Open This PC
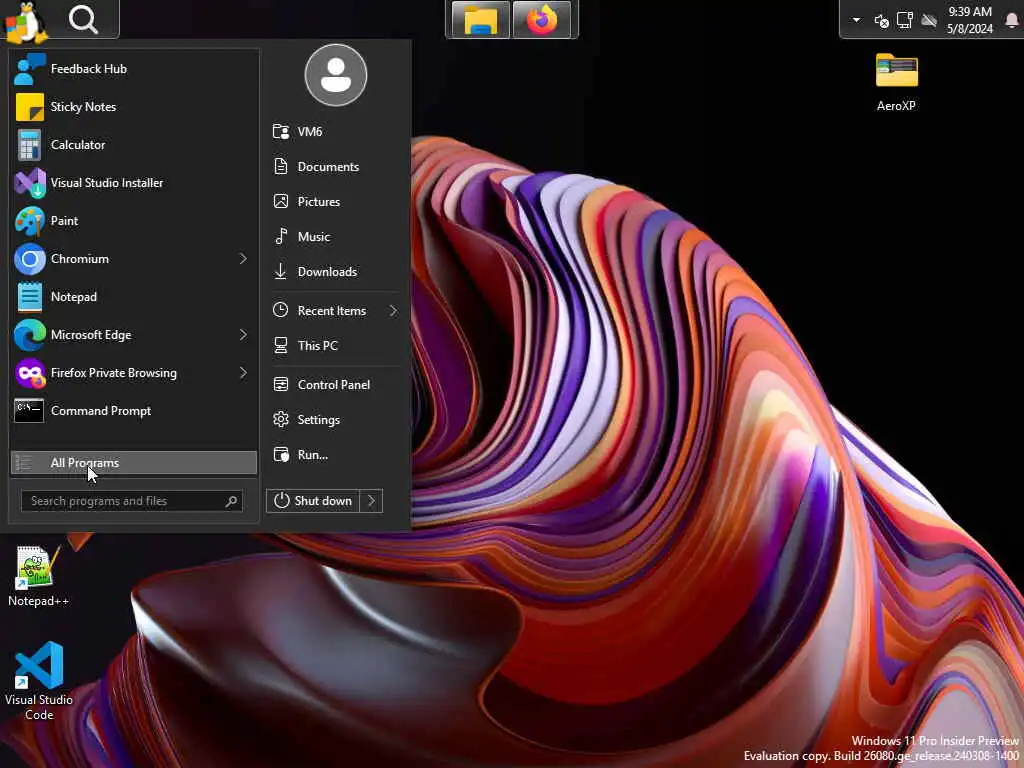This screenshot has width=1024, height=768. click(335, 345)
